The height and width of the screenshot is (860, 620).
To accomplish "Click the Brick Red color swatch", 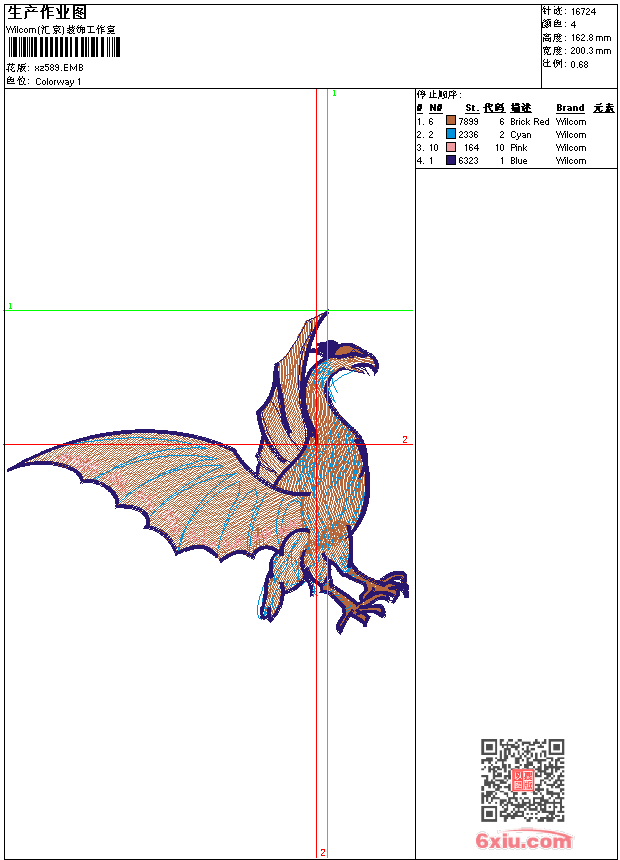I will click(451, 122).
